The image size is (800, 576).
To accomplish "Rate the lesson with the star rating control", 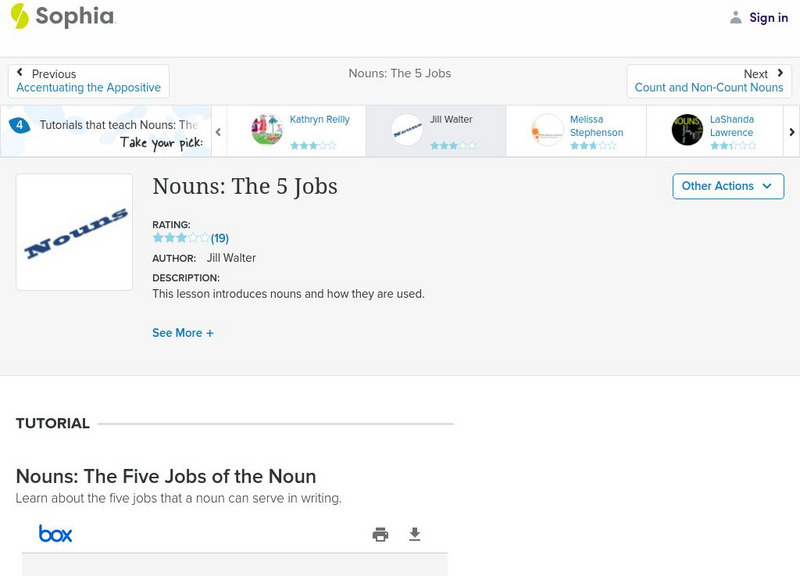I will pyautogui.click(x=178, y=238).
